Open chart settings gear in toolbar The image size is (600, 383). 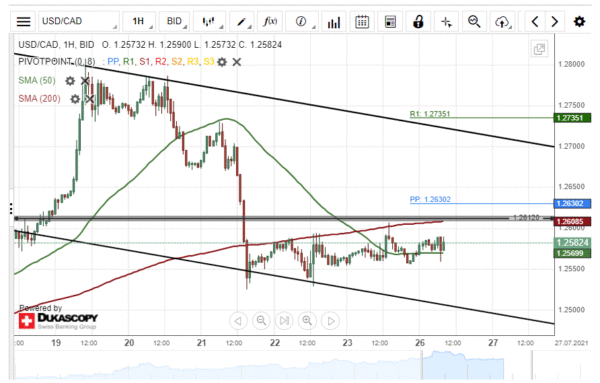pyautogui.click(x=579, y=21)
